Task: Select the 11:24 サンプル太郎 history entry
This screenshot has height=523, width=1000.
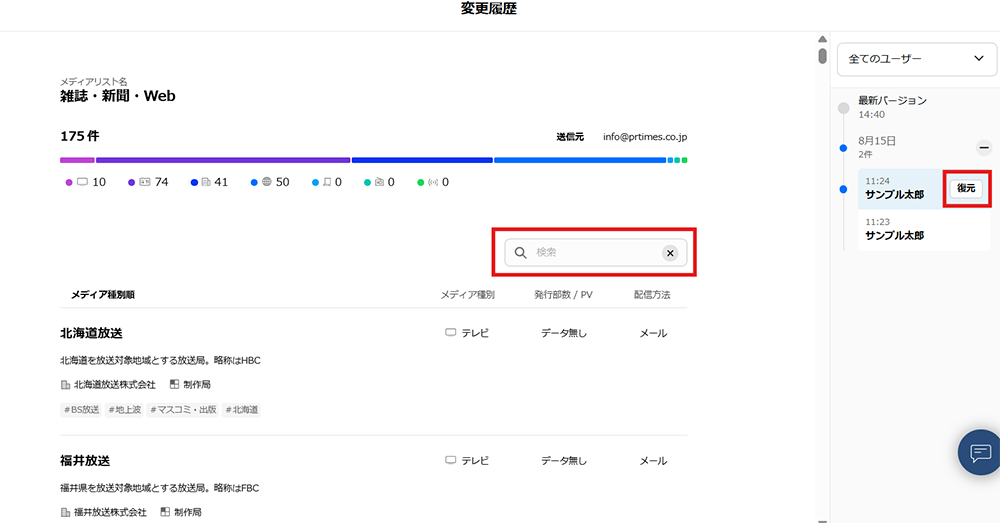Action: coord(901,189)
